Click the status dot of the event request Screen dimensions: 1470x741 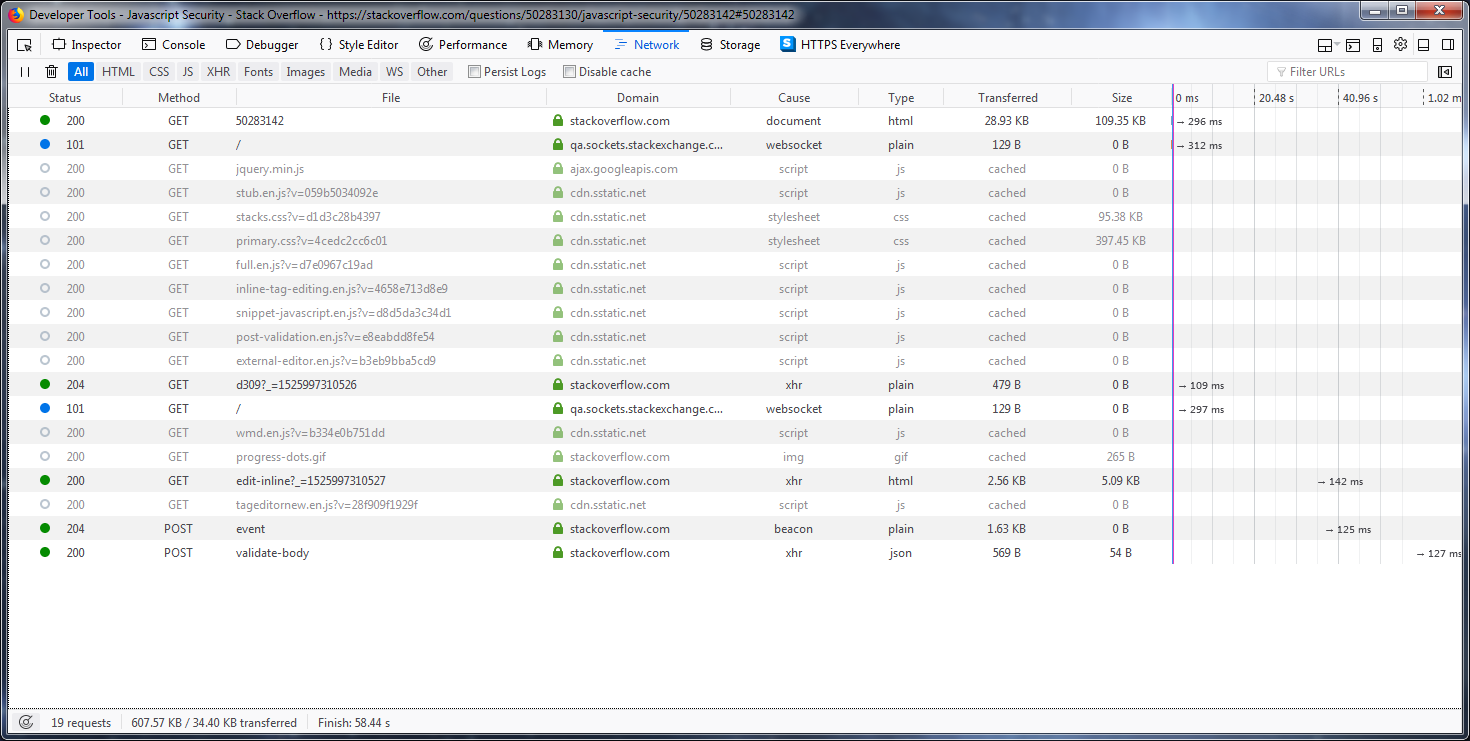(x=45, y=529)
